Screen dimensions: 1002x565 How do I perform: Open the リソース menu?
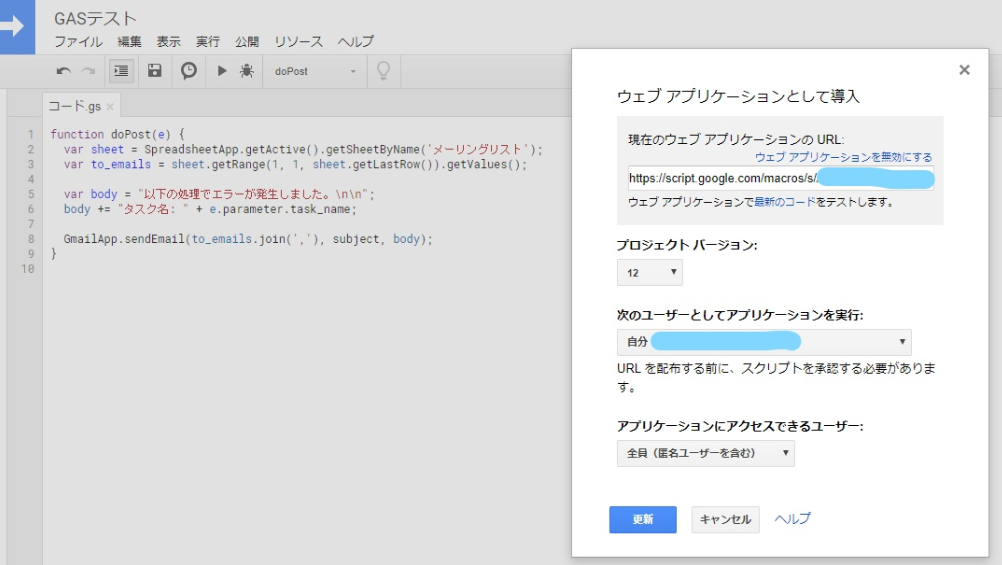coord(298,42)
